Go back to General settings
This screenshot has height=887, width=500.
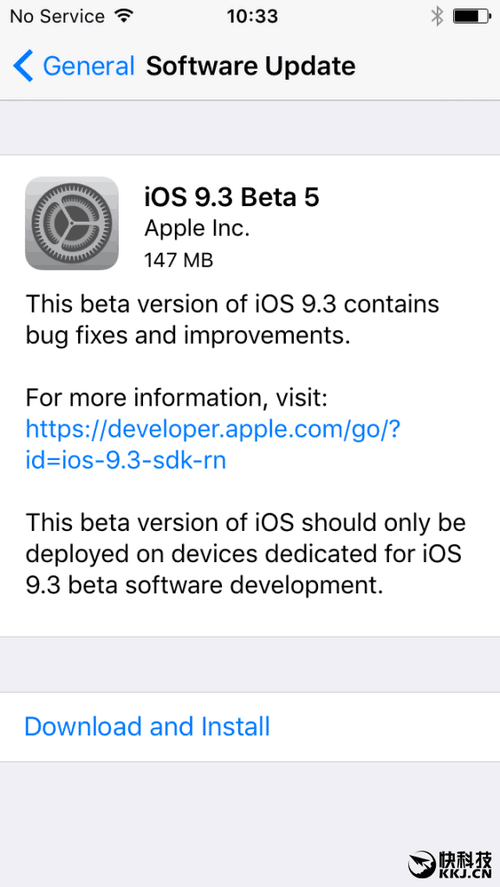74,66
